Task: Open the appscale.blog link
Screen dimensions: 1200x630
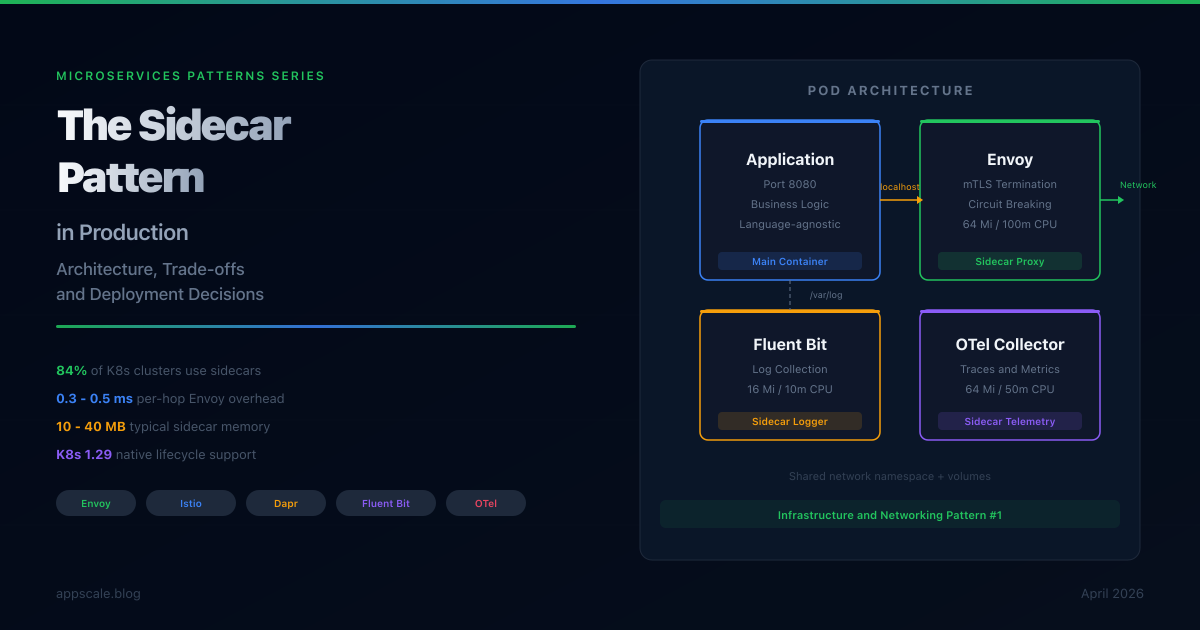Action: tap(98, 594)
